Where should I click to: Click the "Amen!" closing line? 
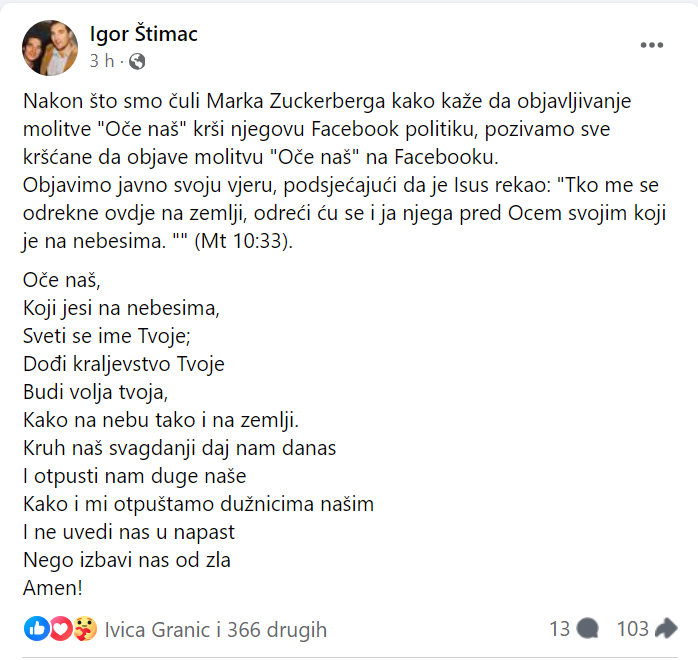(x=53, y=588)
